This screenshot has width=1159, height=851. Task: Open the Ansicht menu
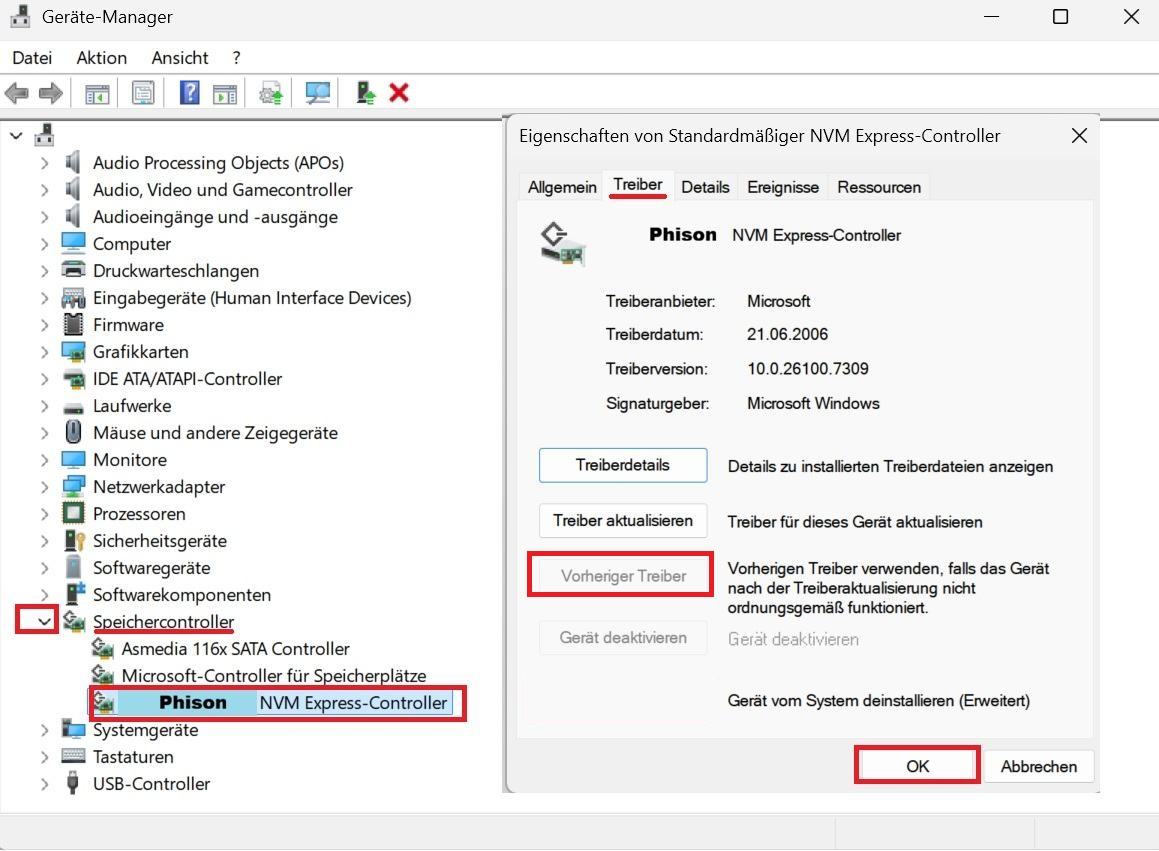(x=180, y=58)
